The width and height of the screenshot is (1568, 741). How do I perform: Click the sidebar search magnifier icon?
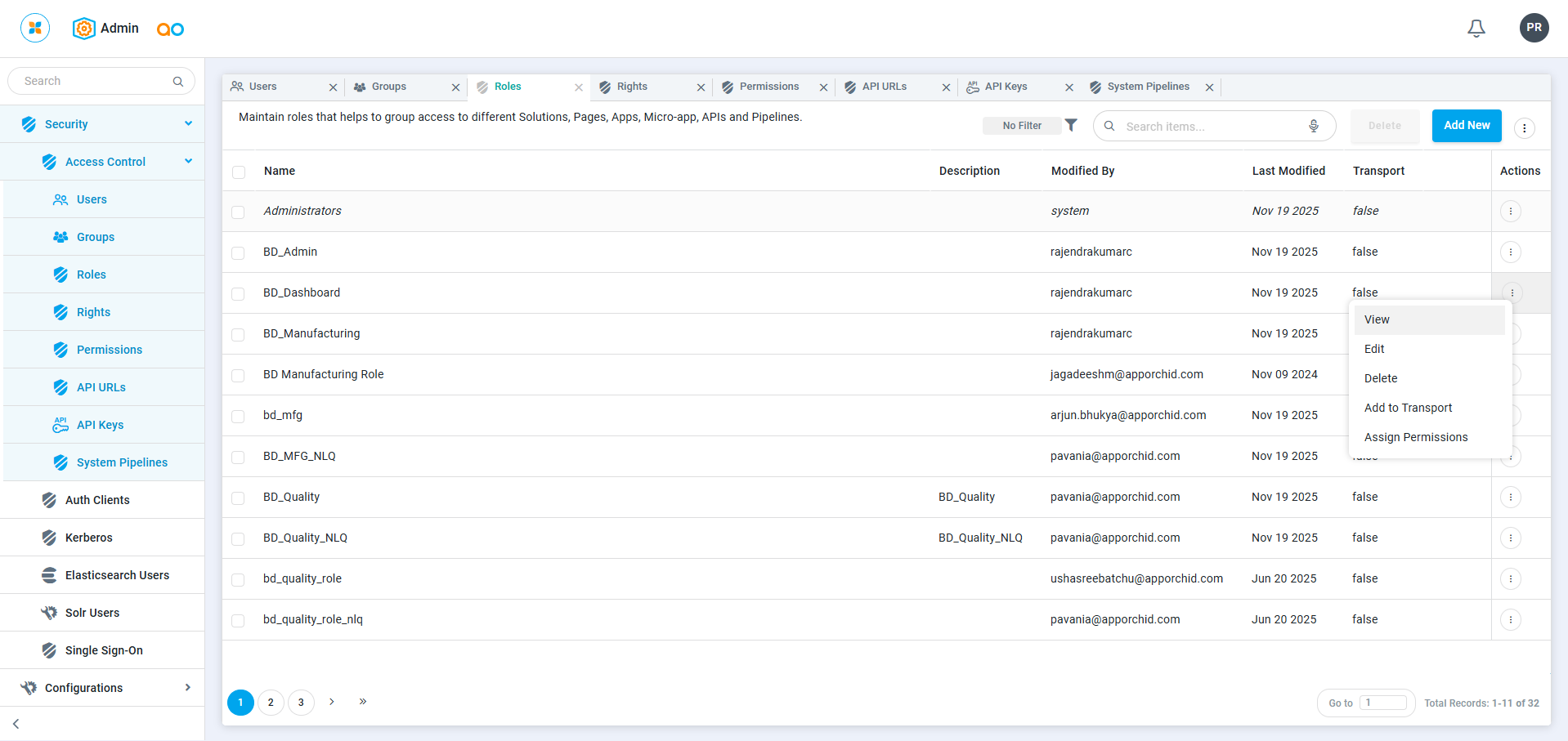[178, 81]
